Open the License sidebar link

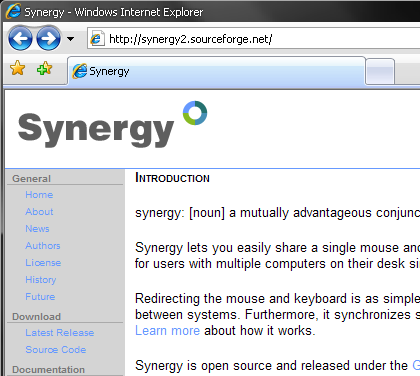pos(43,263)
